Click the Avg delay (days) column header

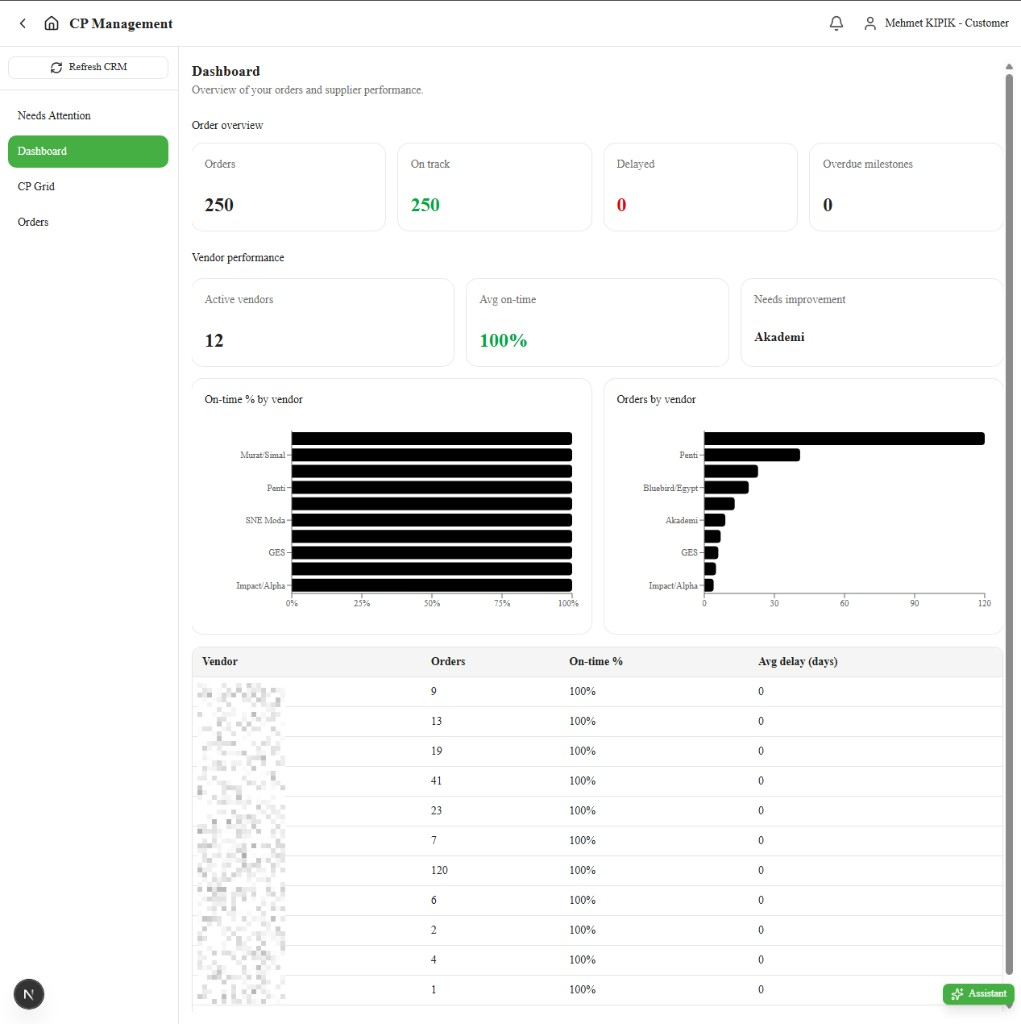(x=798, y=662)
